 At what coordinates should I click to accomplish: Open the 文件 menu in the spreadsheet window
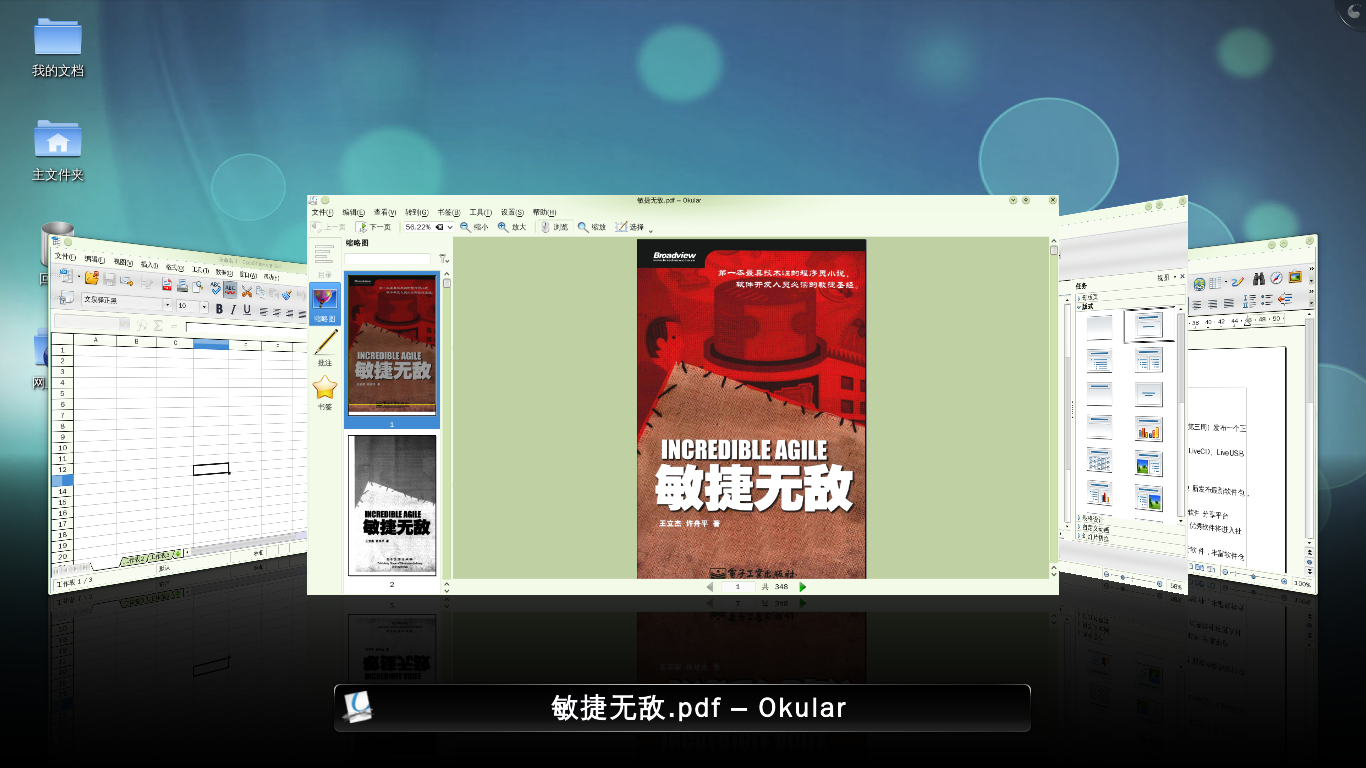(66, 257)
